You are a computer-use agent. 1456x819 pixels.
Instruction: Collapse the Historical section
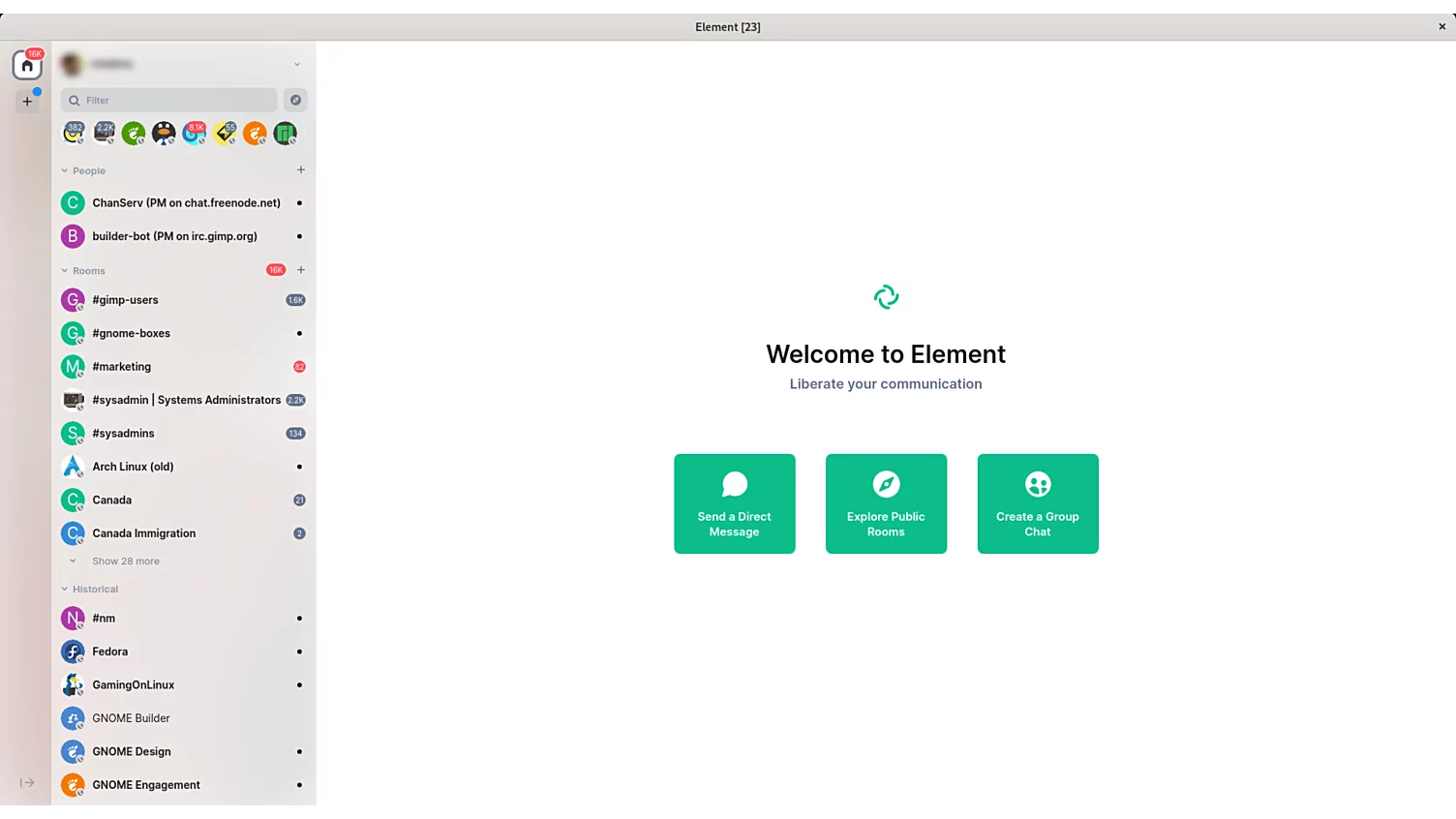coord(65,589)
